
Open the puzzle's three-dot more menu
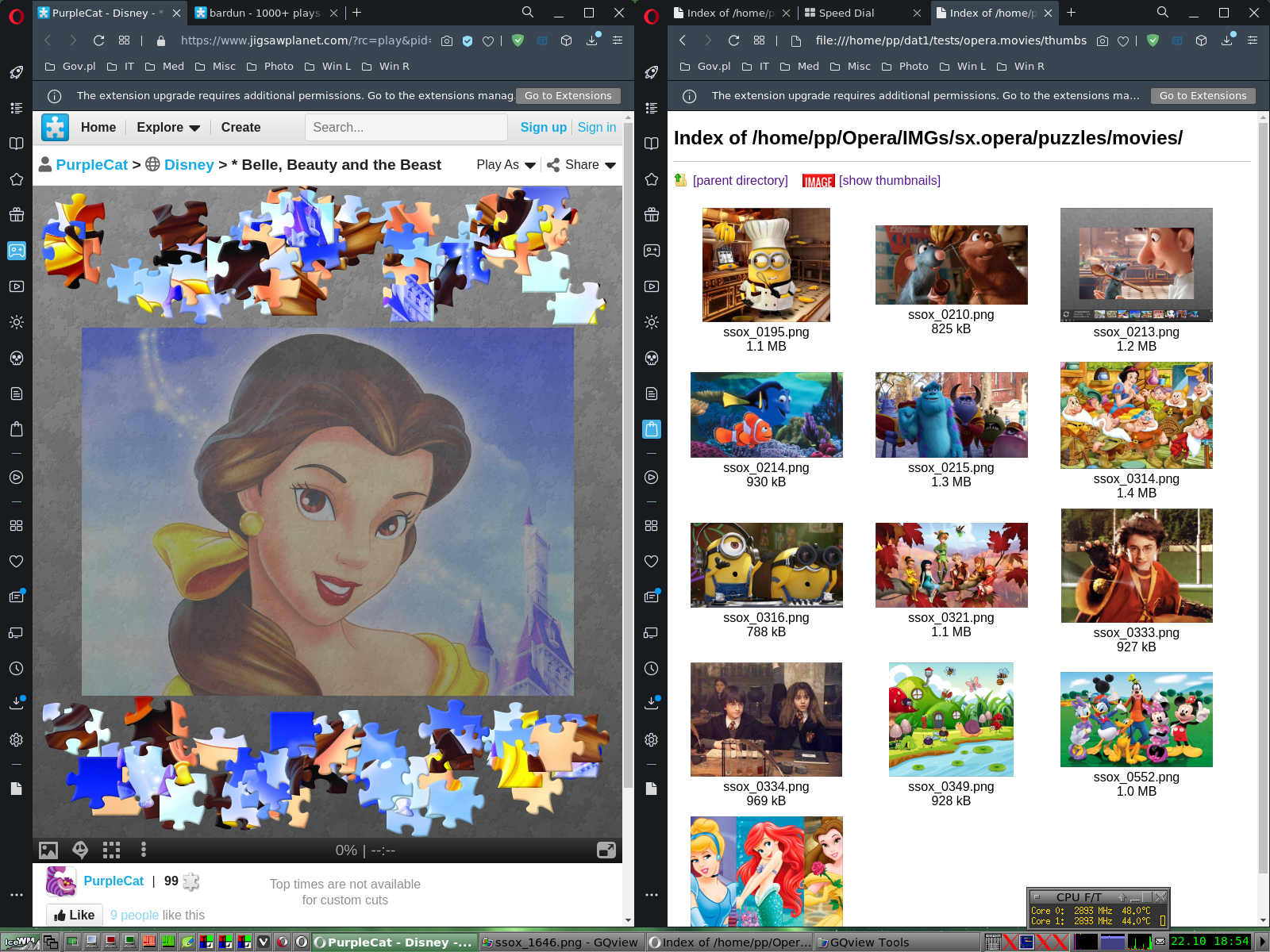tap(143, 850)
